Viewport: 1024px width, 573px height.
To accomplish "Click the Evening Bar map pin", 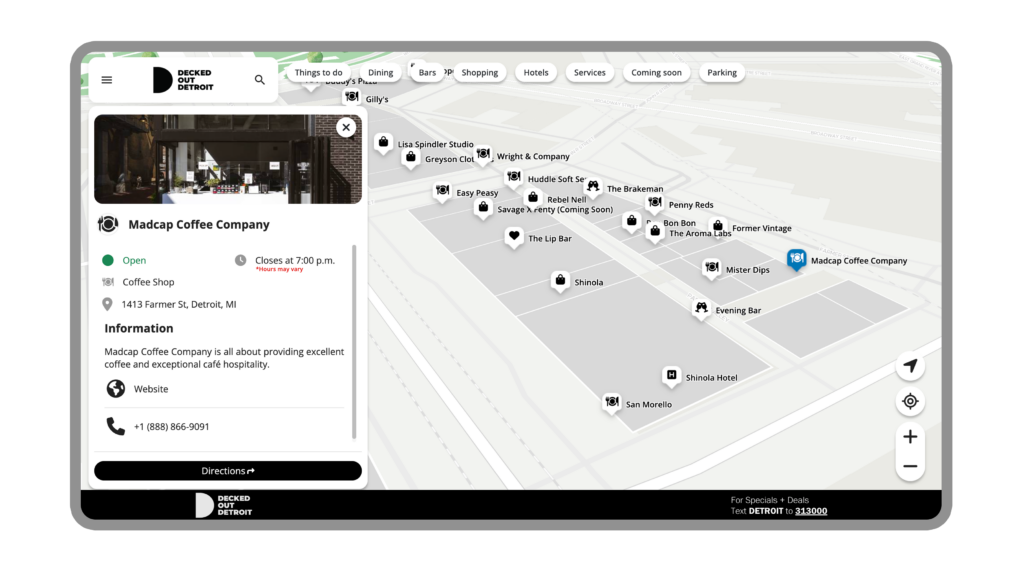I will (701, 308).
